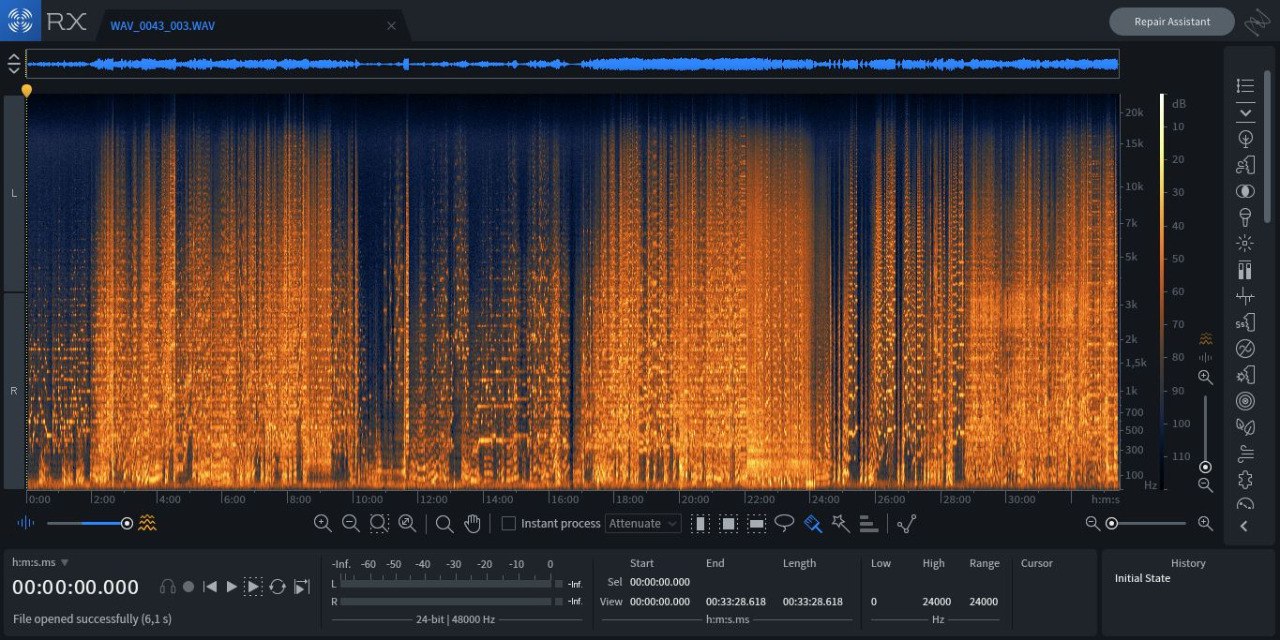Click the Zoom to selection icon
The height and width of the screenshot is (640, 1280).
click(x=379, y=523)
